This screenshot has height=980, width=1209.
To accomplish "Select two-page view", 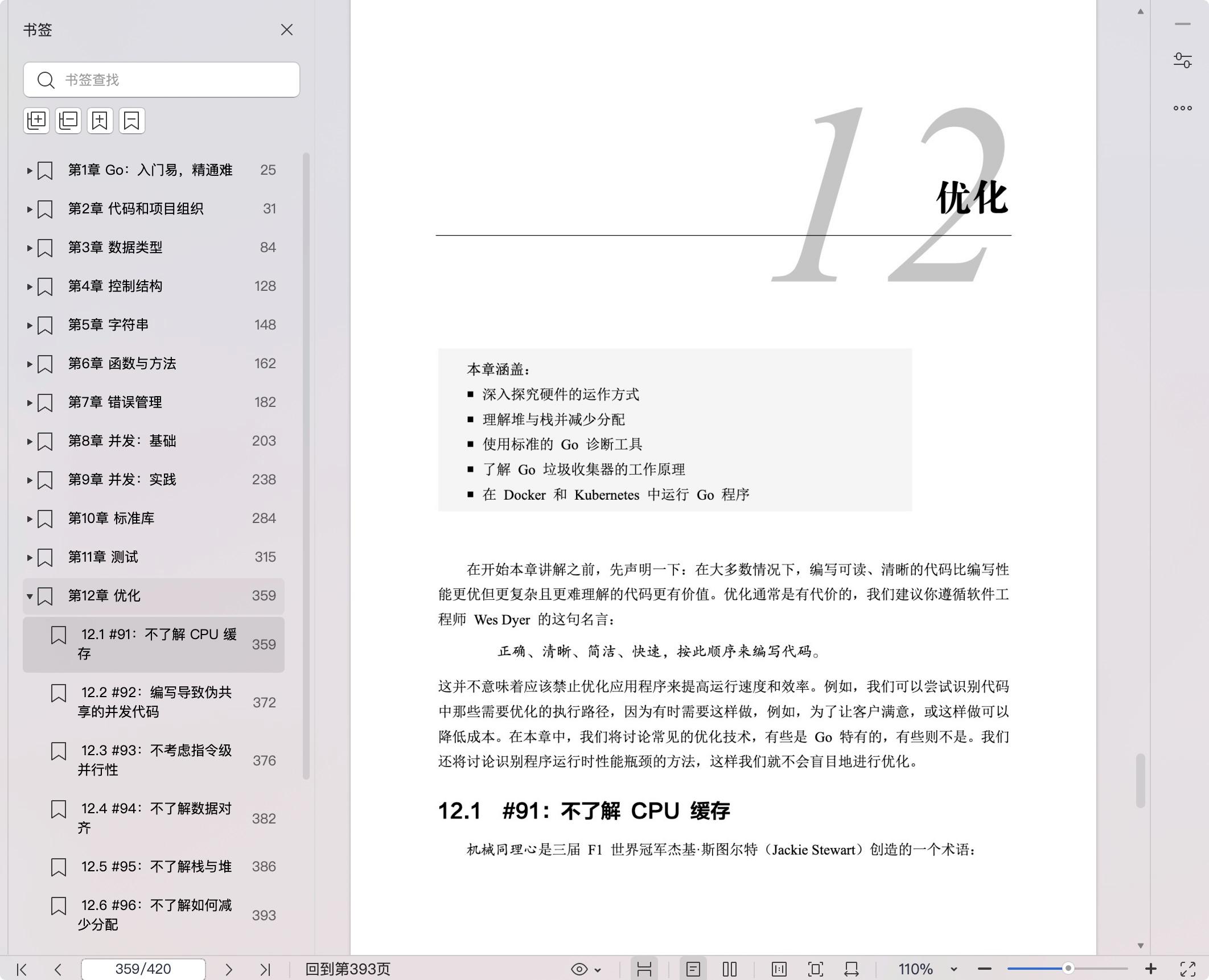I will tap(730, 969).
